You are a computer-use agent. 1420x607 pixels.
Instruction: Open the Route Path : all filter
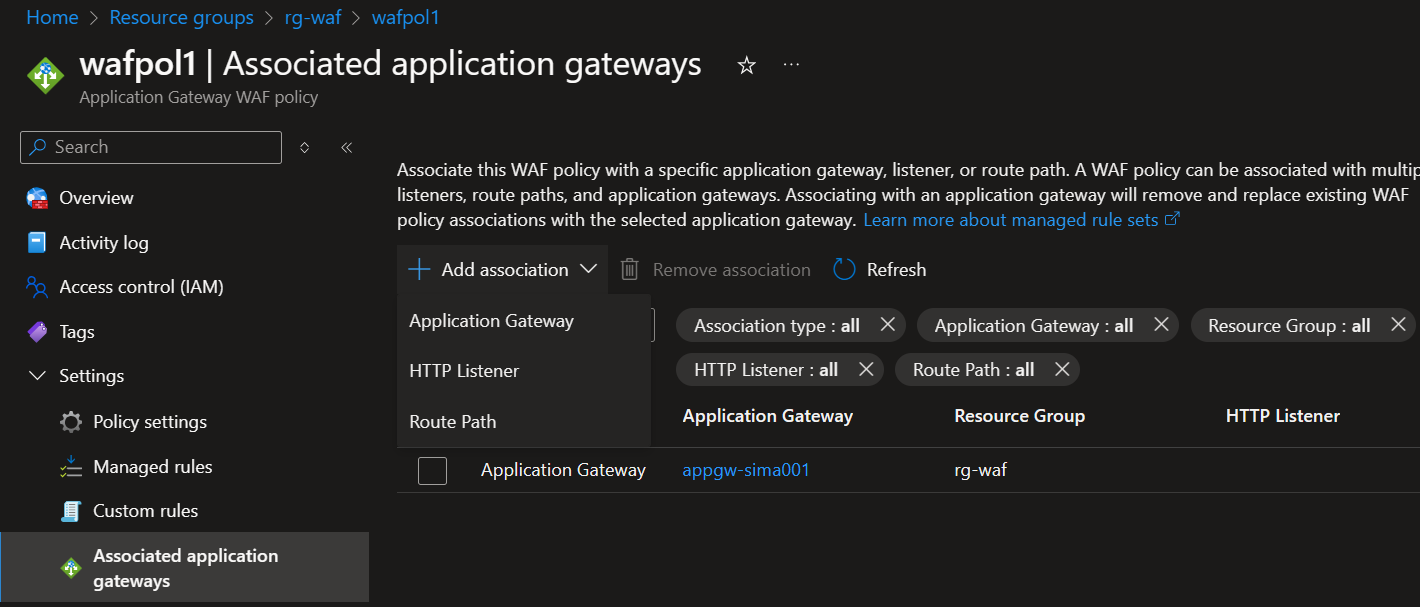tap(973, 370)
